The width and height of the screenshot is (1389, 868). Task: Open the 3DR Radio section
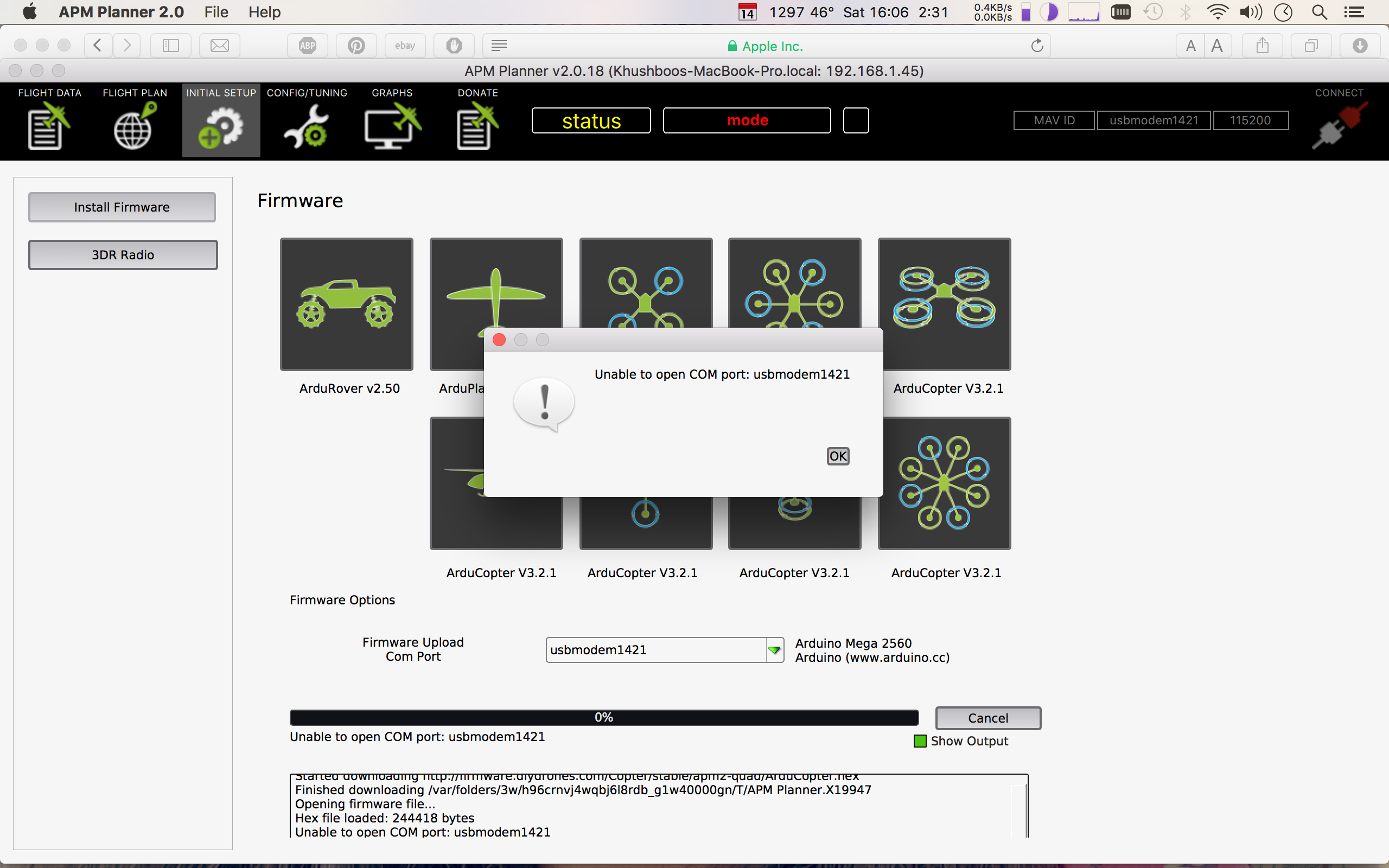point(123,255)
